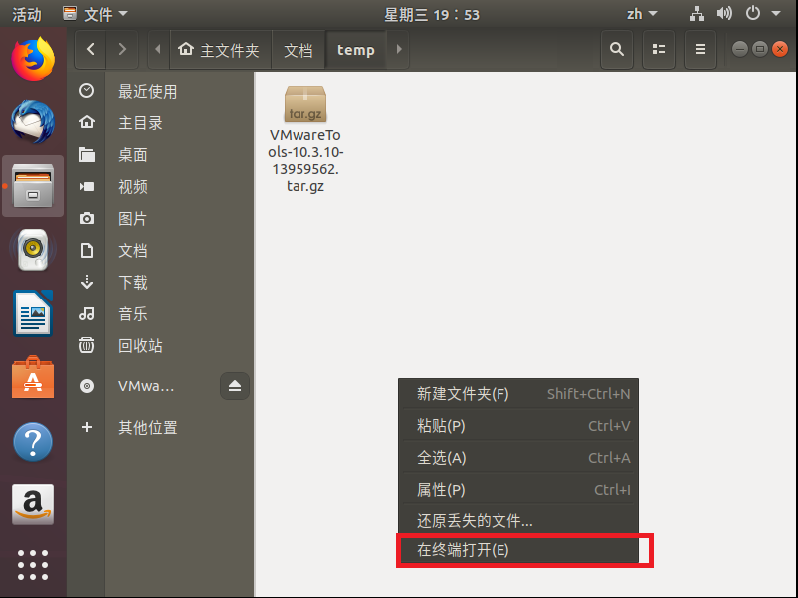Screen dimensions: 798x598
Task: Open Ubuntu Software center icon
Action: [x=33, y=378]
